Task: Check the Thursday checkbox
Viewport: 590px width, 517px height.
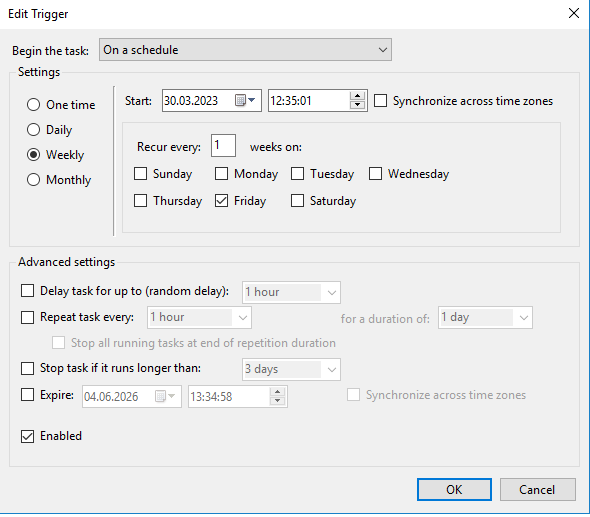Action: tap(140, 201)
